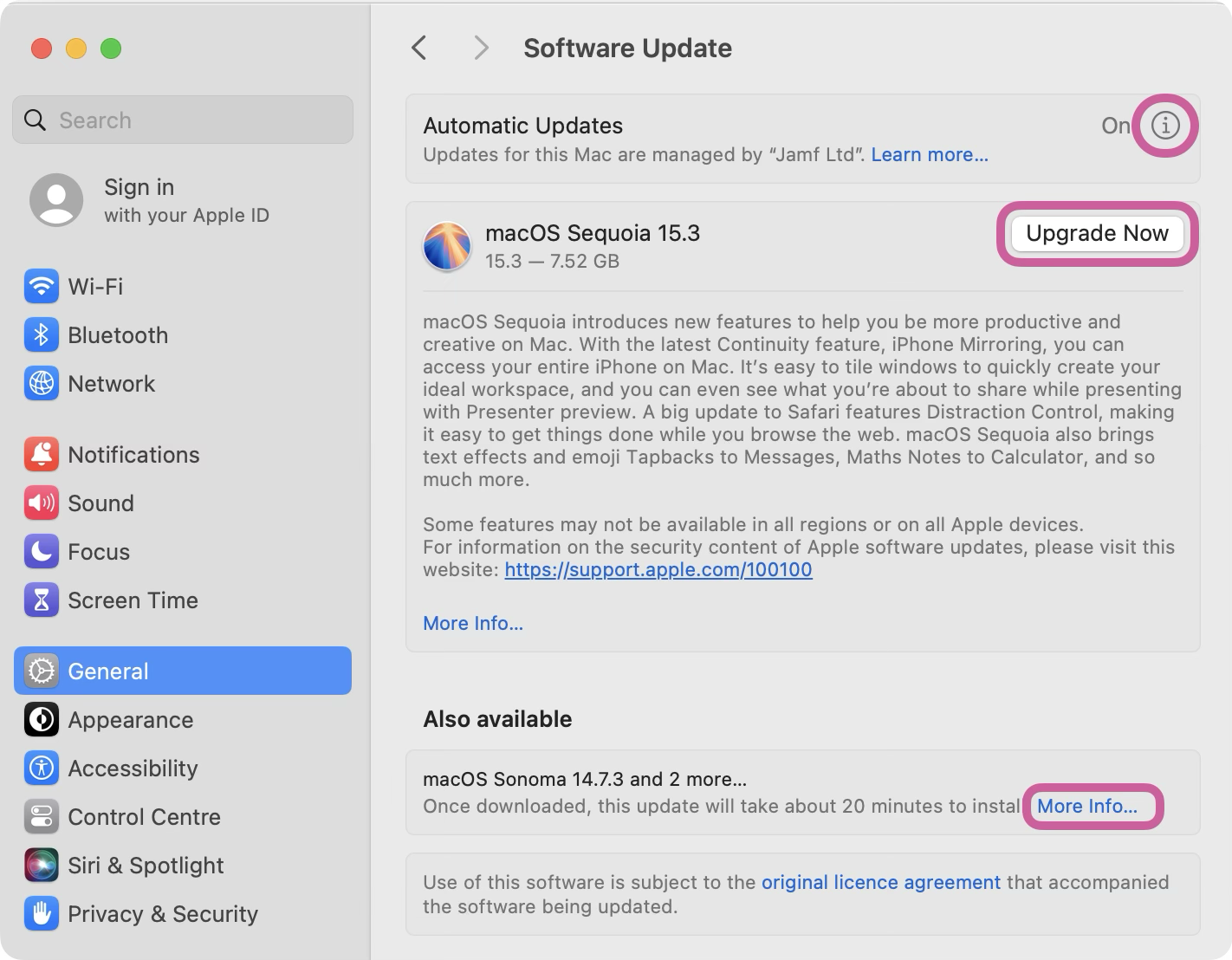Screen dimensions: 1232x960
Task: Click More Info for macOS Sonoma
Action: pos(1087,806)
